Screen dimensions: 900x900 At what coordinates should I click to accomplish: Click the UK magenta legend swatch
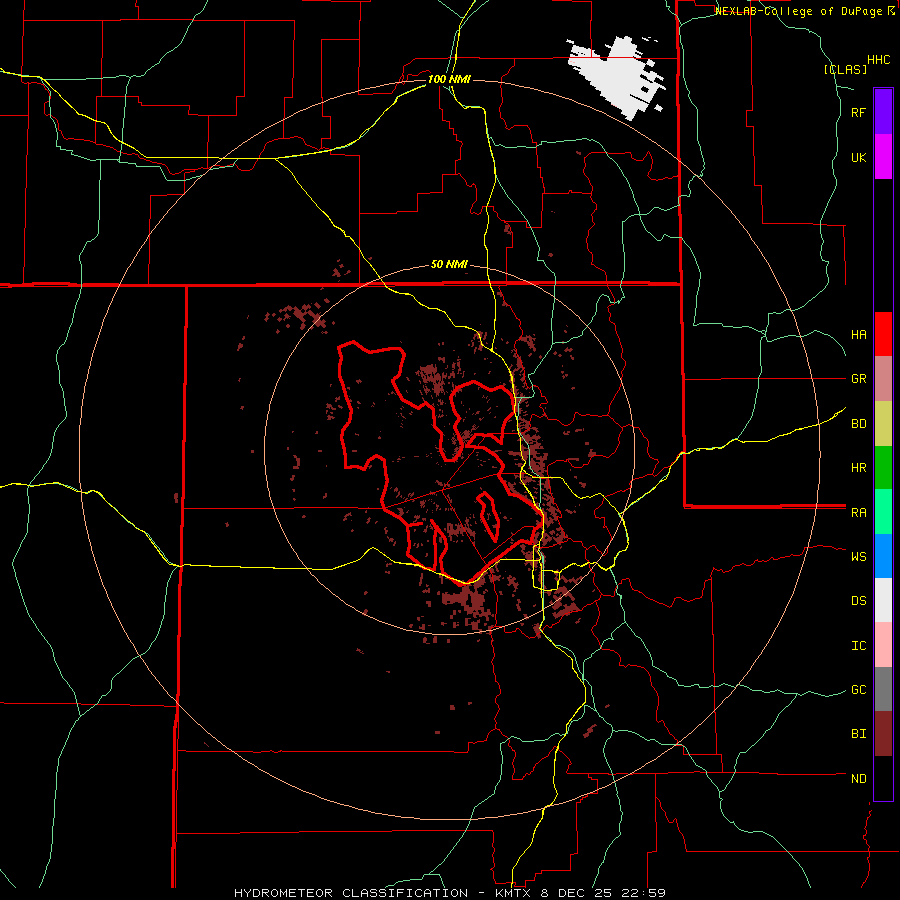[x=883, y=157]
